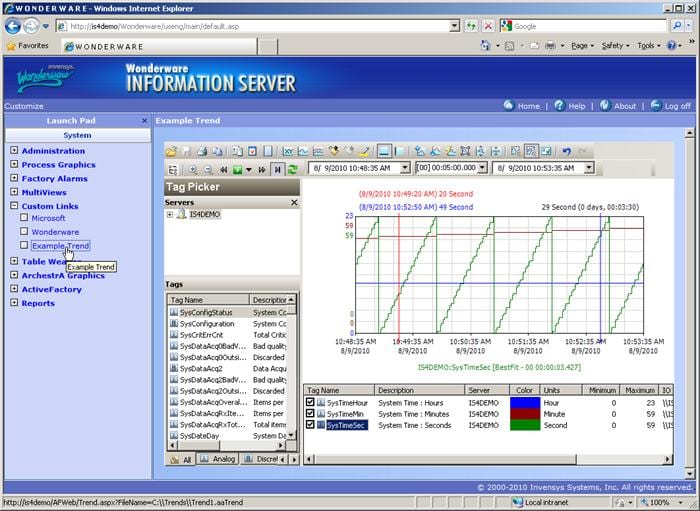Image resolution: width=700 pixels, height=511 pixels.
Task: Click the Google search magnifier button
Action: [x=677, y=26]
